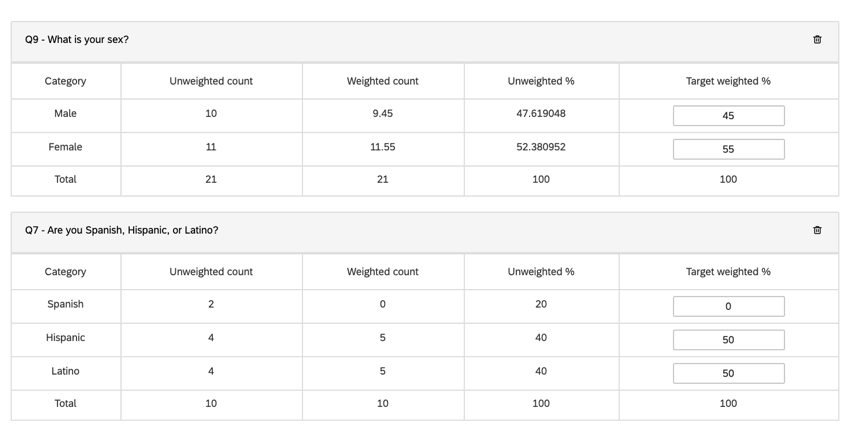Viewport: 850px width, 425px height.
Task: Click the Male category cell
Action: tap(65, 114)
